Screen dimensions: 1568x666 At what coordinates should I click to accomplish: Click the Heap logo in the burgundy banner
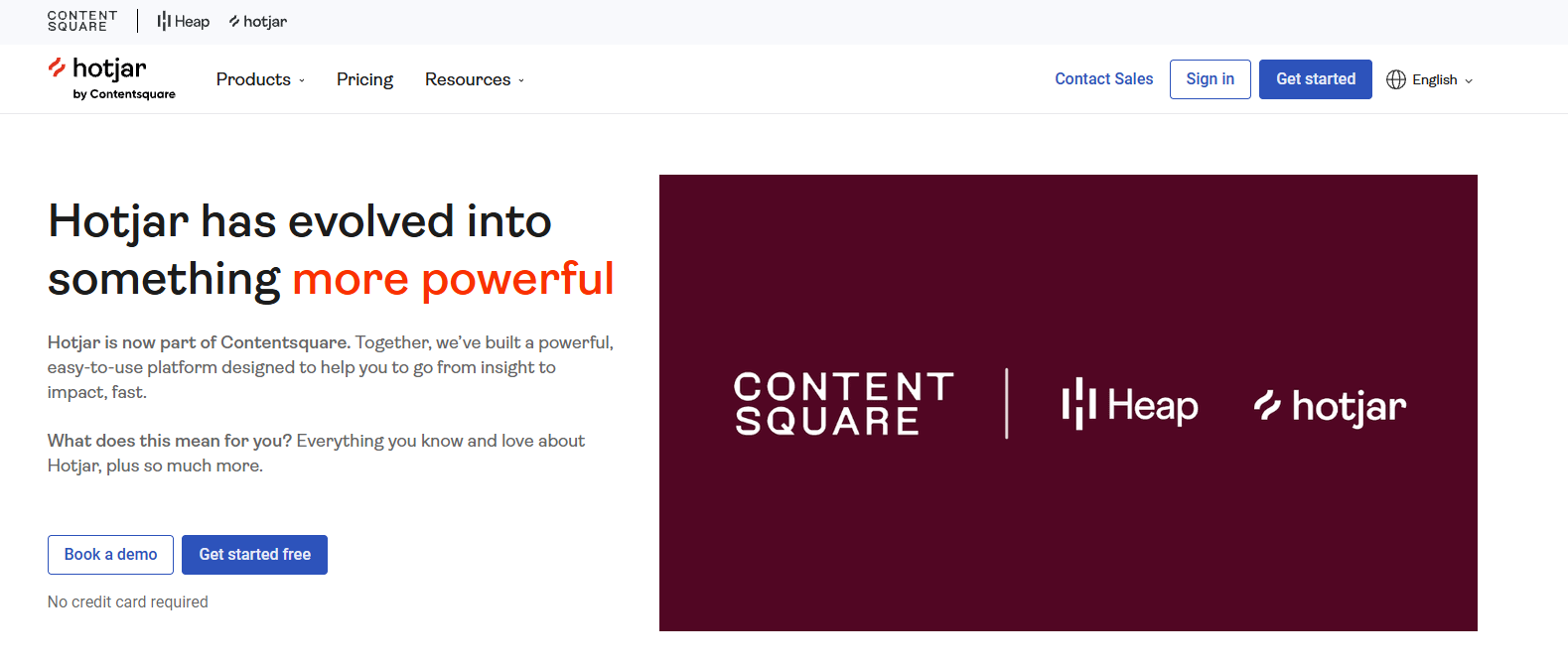[x=1130, y=405]
